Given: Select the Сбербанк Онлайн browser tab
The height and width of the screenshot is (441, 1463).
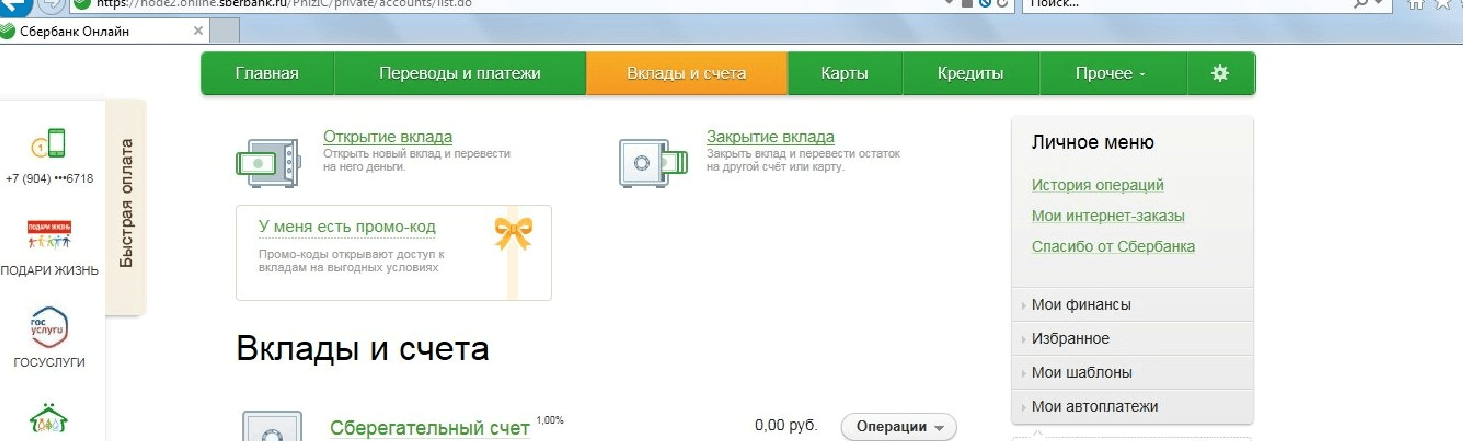Looking at the screenshot, I should tap(104, 31).
